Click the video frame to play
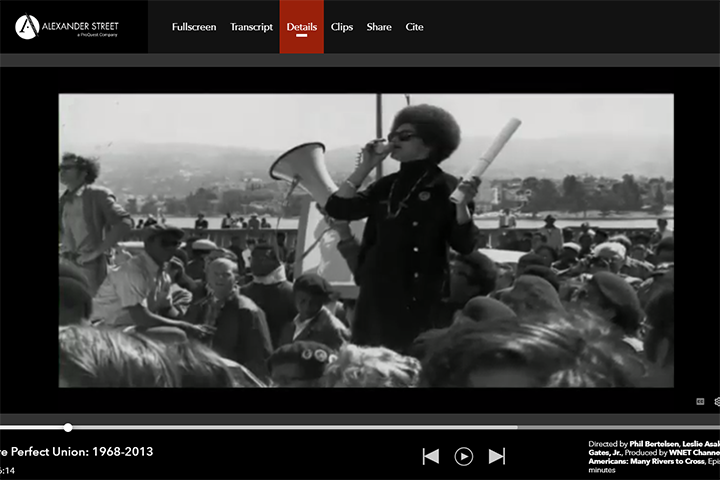Viewport: 720px width, 480px height. click(366, 240)
